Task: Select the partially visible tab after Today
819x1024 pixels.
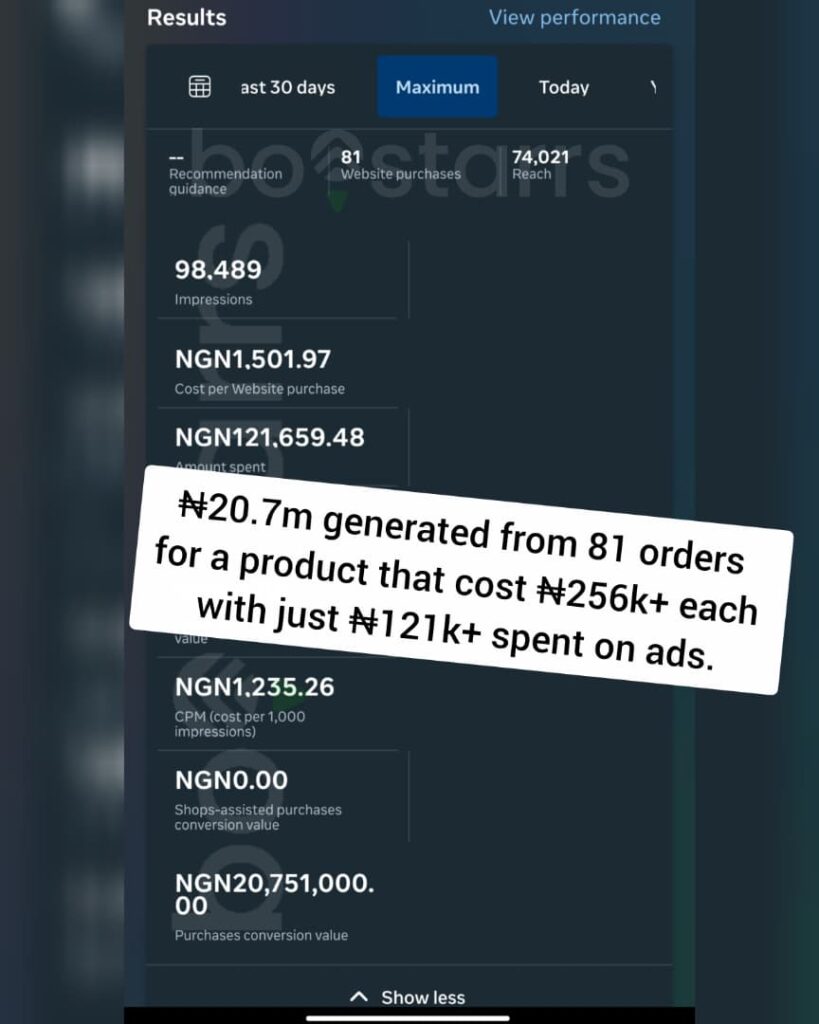Action: [x=653, y=87]
